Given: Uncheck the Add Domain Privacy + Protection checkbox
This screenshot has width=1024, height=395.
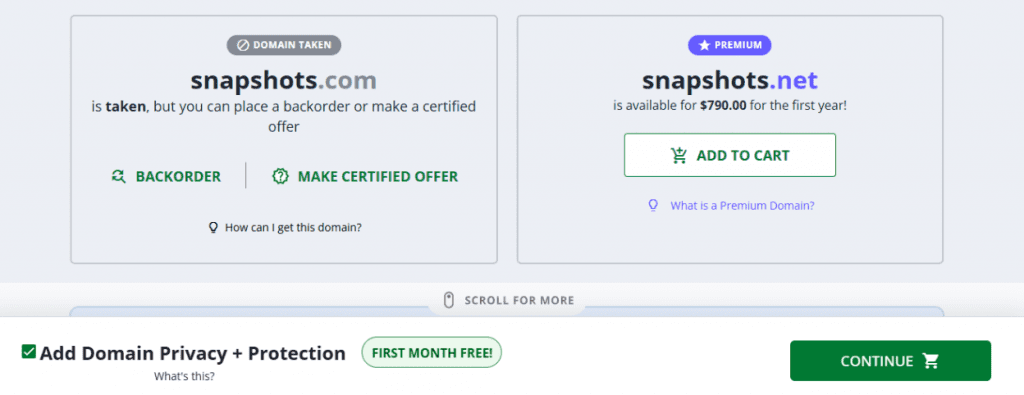Looking at the screenshot, I should tap(28, 352).
